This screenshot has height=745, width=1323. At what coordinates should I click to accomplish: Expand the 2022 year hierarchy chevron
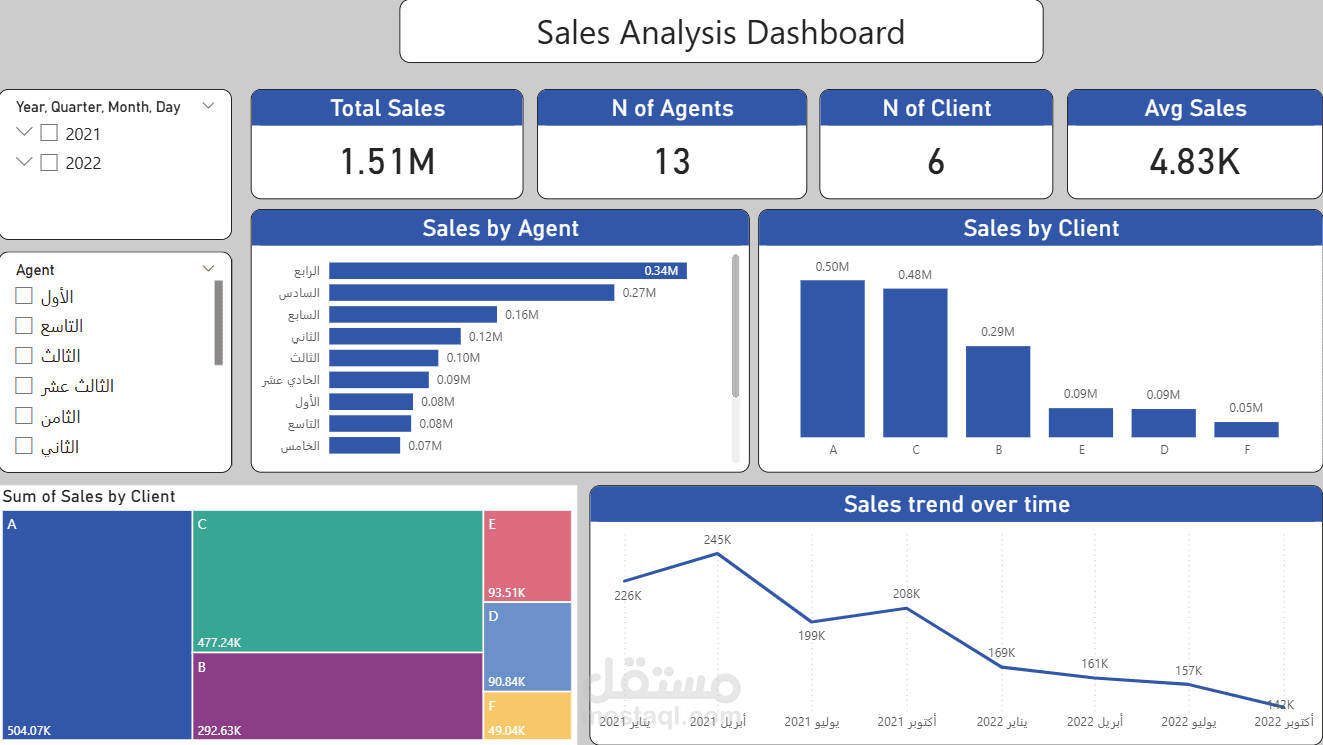coord(25,161)
